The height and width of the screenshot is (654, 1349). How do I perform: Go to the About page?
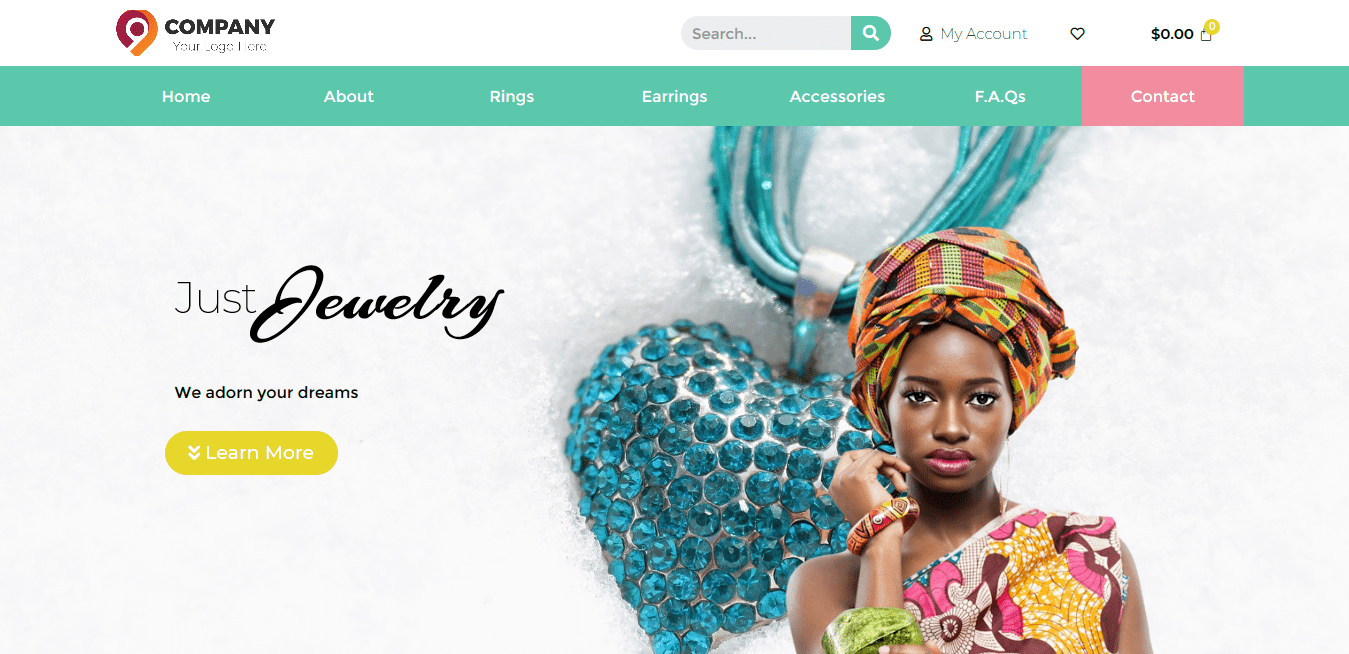pyautogui.click(x=349, y=96)
